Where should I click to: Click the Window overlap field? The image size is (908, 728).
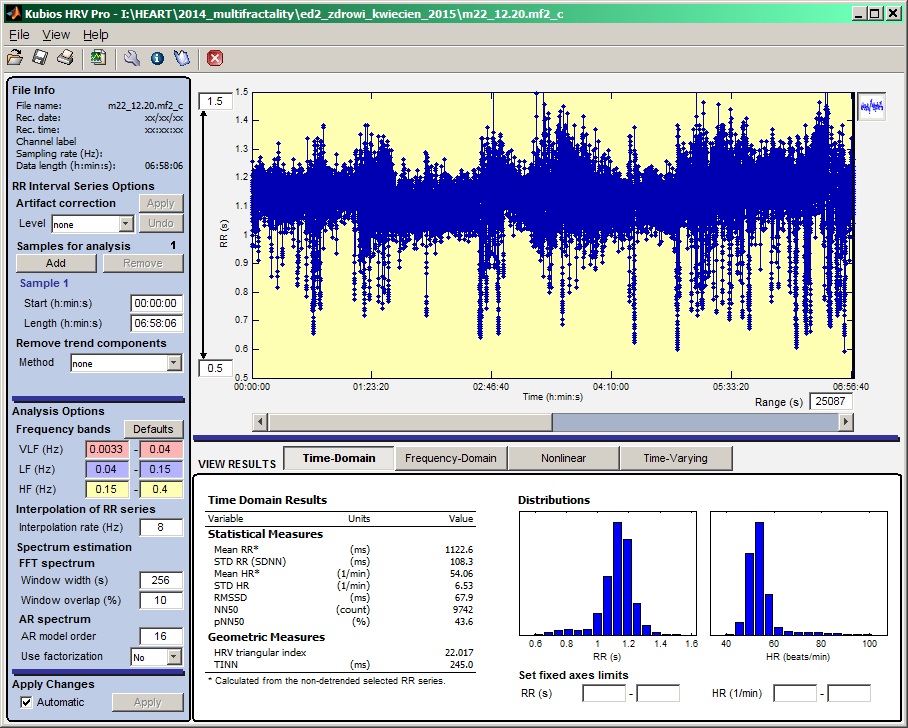tap(160, 600)
